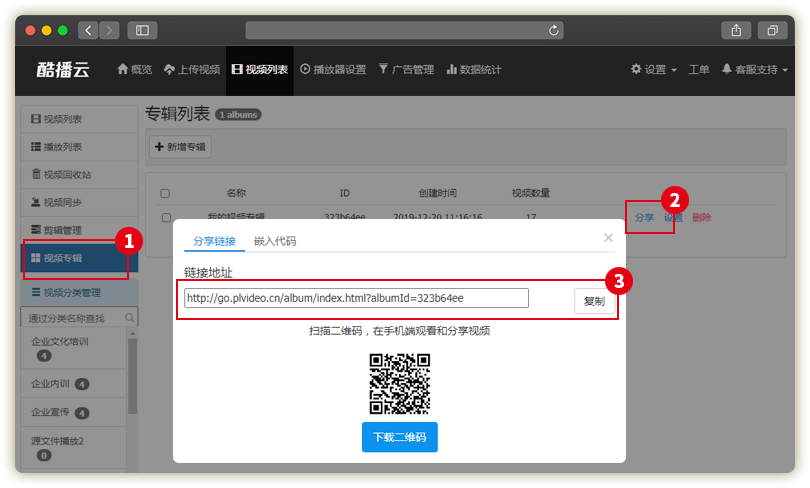Click the Safari sidebar toggle icon
Image resolution: width=810 pixels, height=488 pixels.
click(142, 31)
